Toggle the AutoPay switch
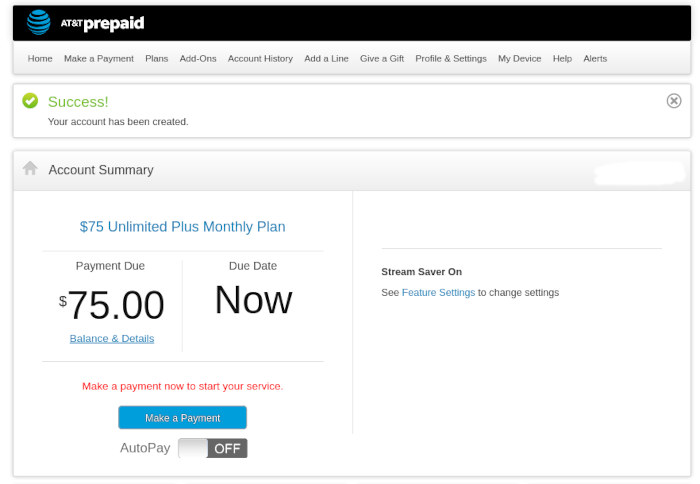700x484 pixels. pos(212,448)
